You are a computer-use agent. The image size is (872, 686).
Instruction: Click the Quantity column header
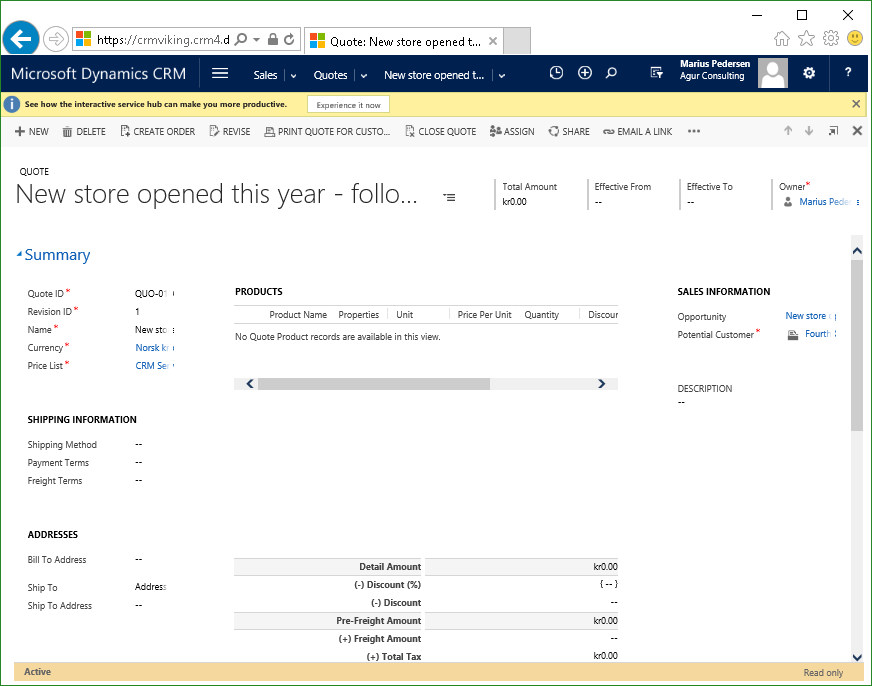542,315
